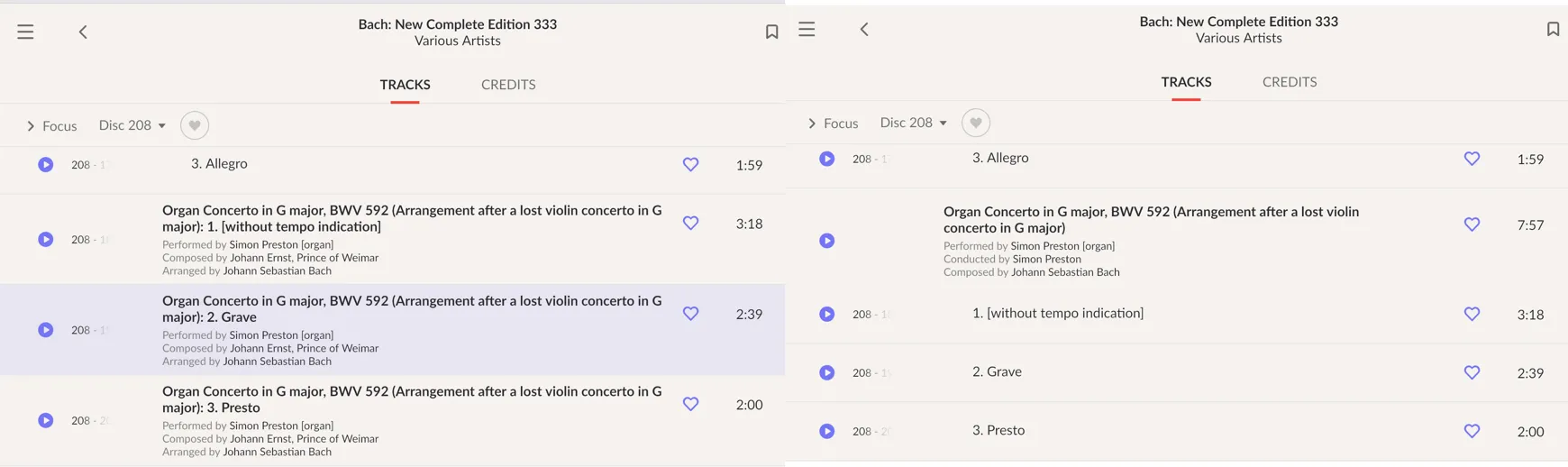Play the highlighted '2. Grave' track

pos(46,330)
